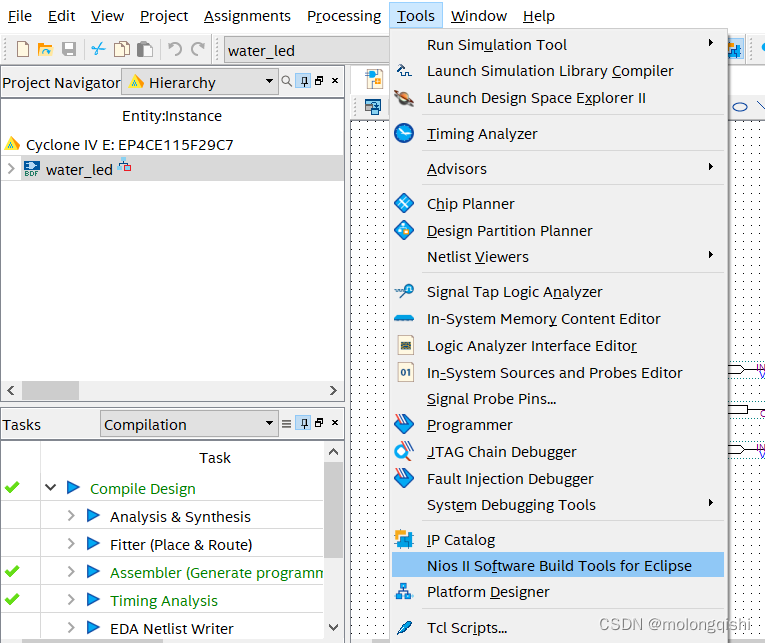765x643 pixels.
Task: Click the Tasks list scroll up arrow
Action: pos(334,452)
